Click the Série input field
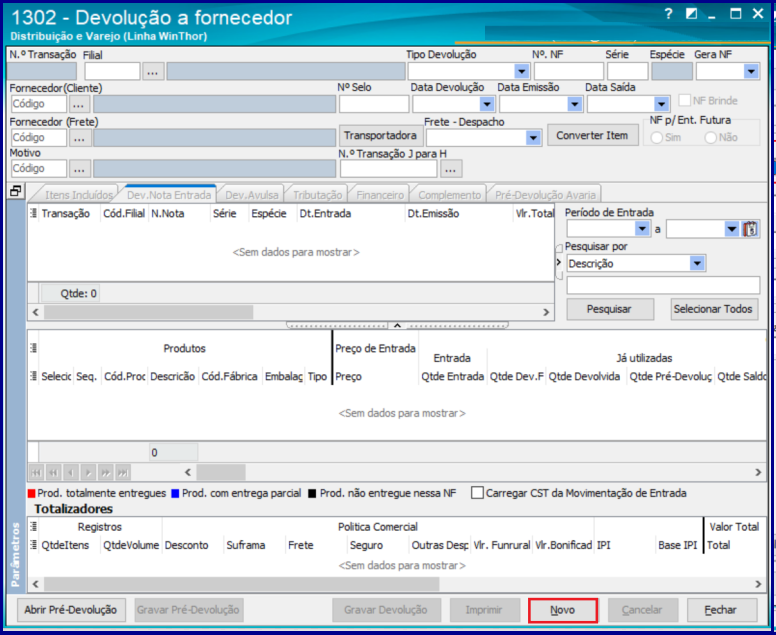 [x=628, y=72]
